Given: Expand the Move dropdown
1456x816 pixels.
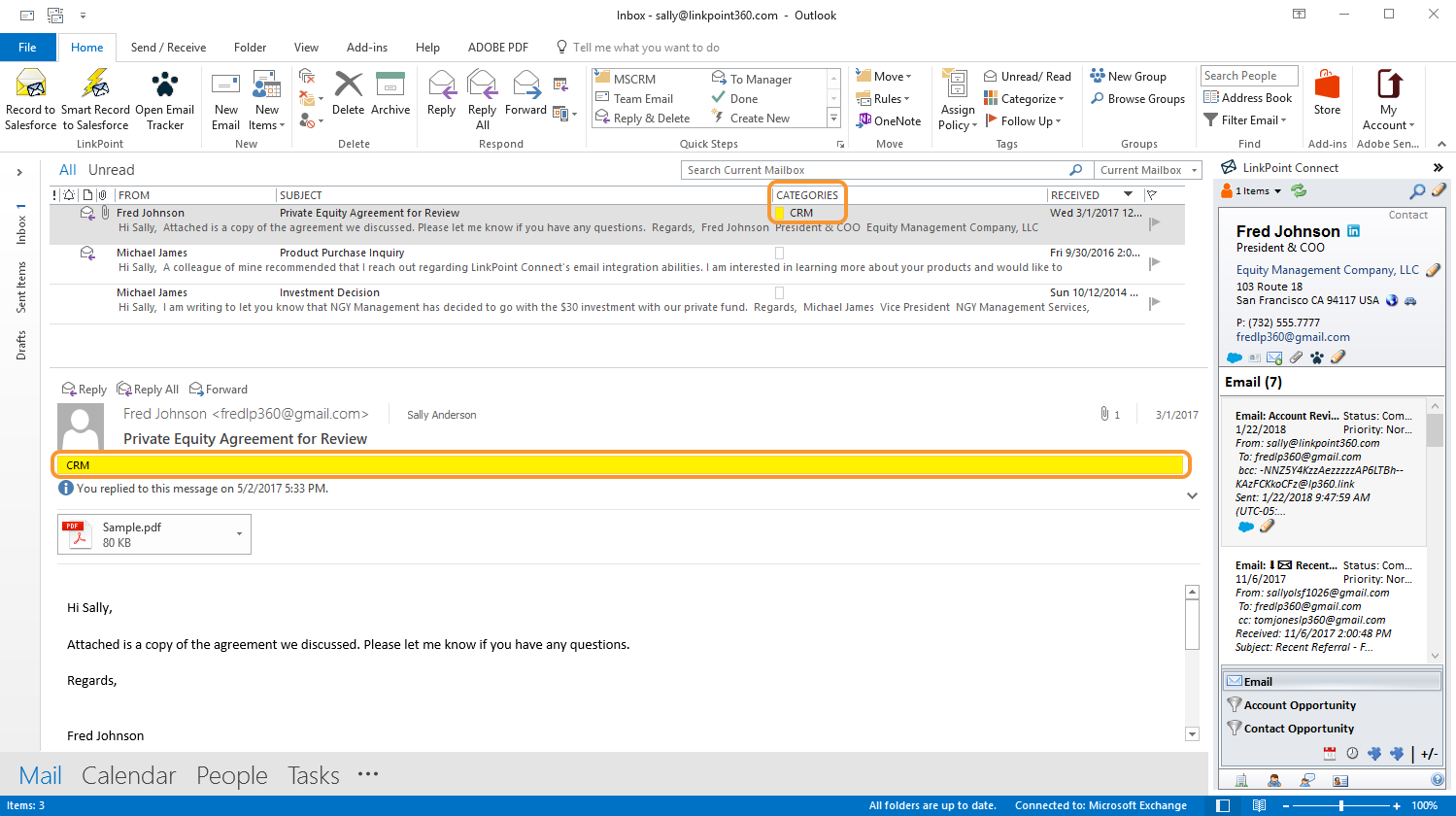Looking at the screenshot, I should tap(884, 77).
